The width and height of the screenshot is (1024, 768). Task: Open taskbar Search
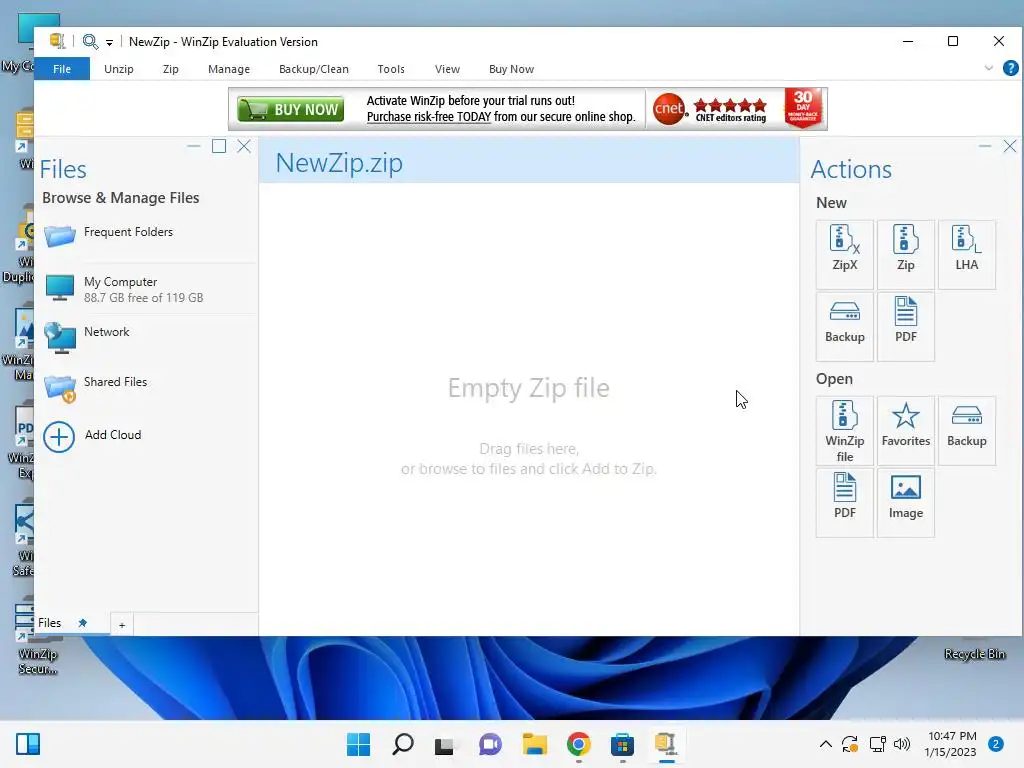tap(402, 744)
